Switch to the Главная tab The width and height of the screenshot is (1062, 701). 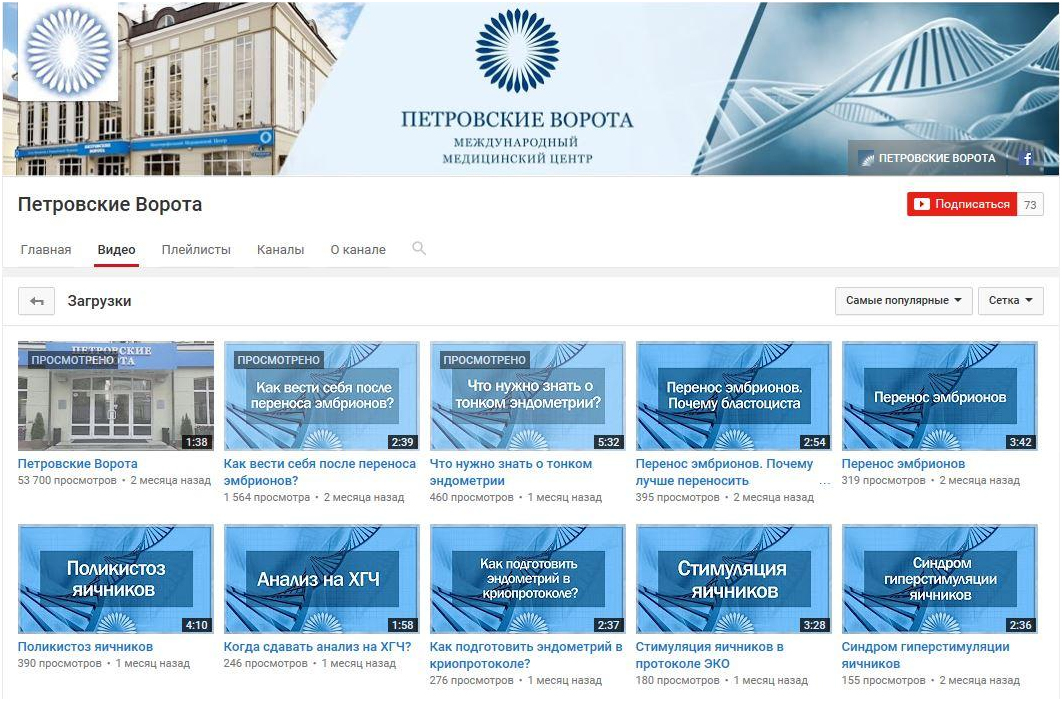coord(46,249)
